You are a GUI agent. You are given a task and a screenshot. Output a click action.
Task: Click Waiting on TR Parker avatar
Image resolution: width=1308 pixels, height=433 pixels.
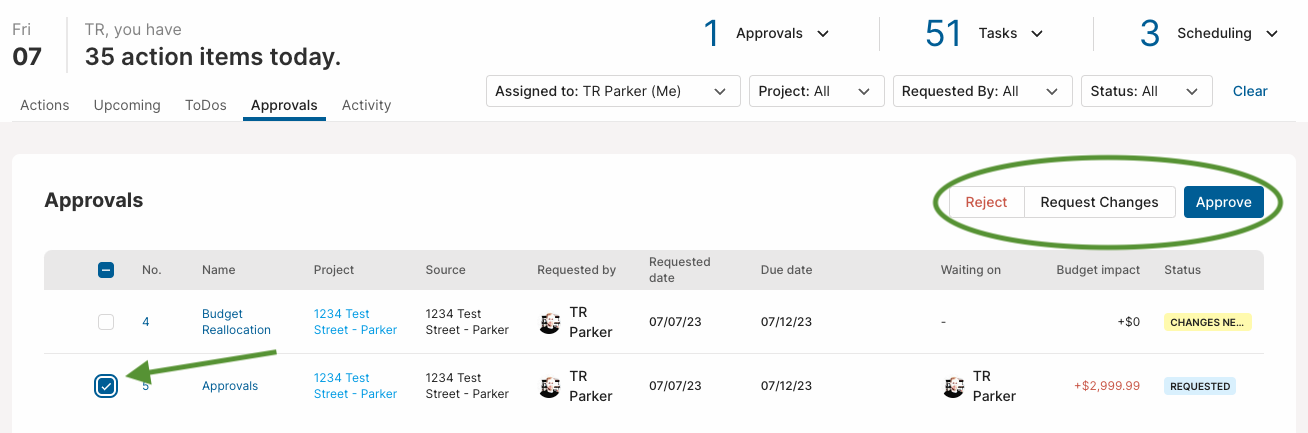pos(953,387)
